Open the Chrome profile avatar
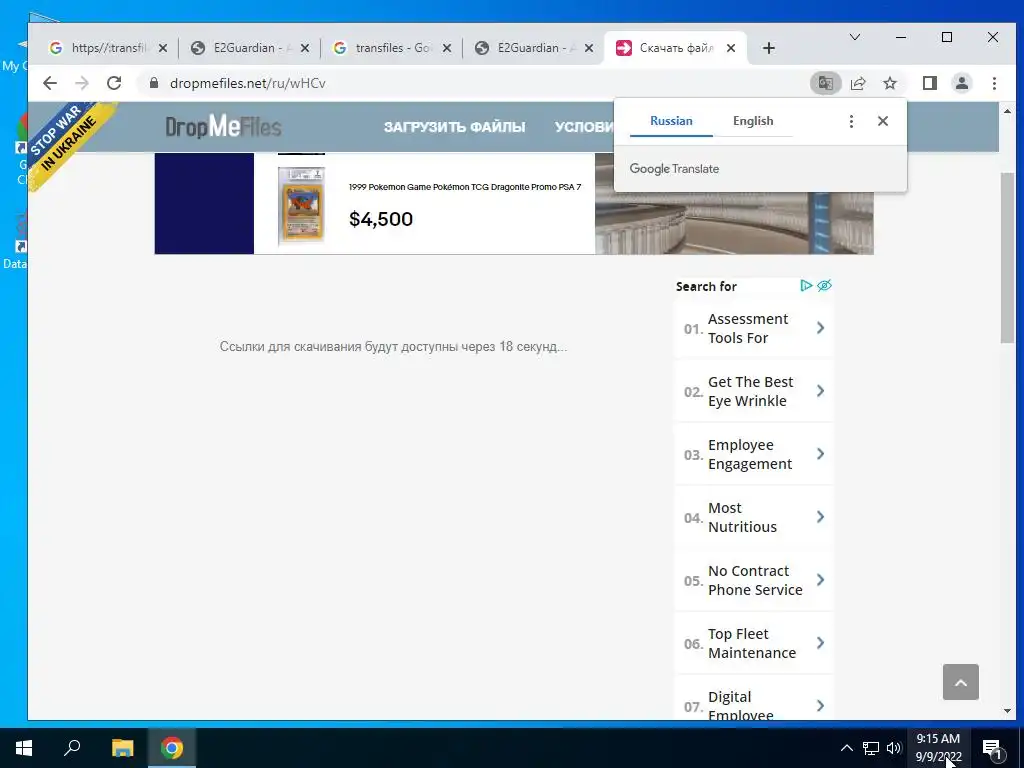 click(962, 83)
